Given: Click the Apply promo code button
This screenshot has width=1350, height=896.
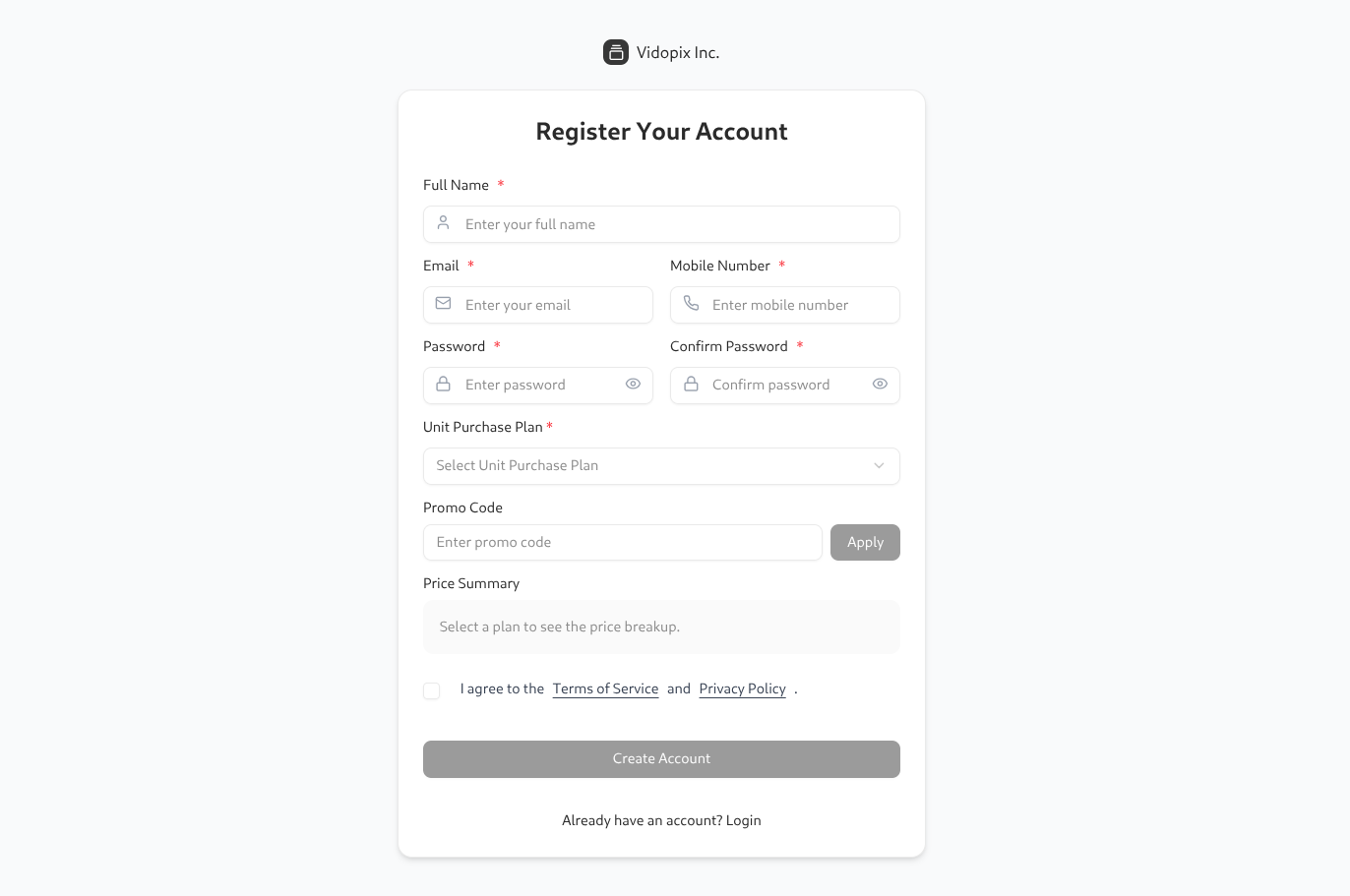Looking at the screenshot, I should 865,542.
